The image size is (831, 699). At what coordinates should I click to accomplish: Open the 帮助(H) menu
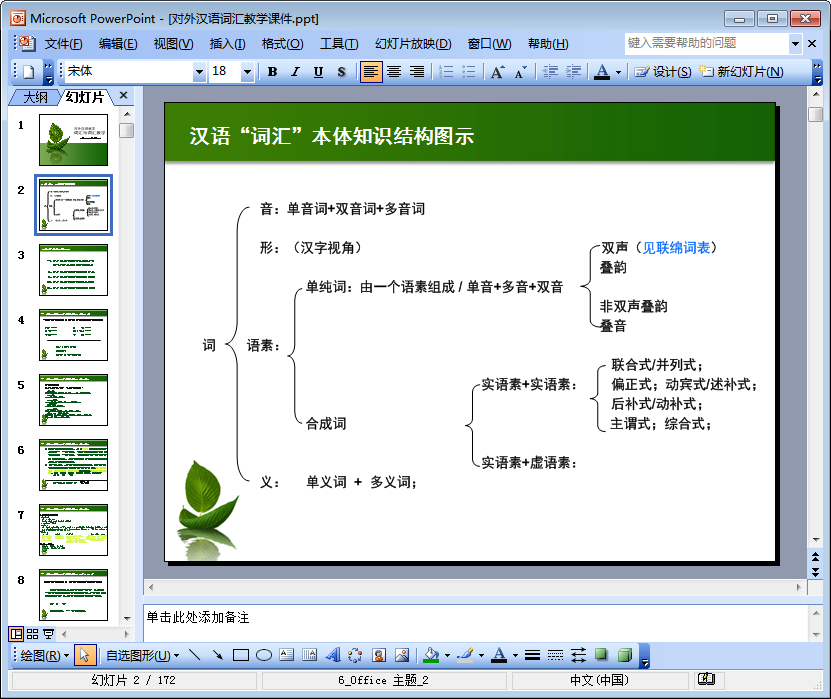[548, 43]
